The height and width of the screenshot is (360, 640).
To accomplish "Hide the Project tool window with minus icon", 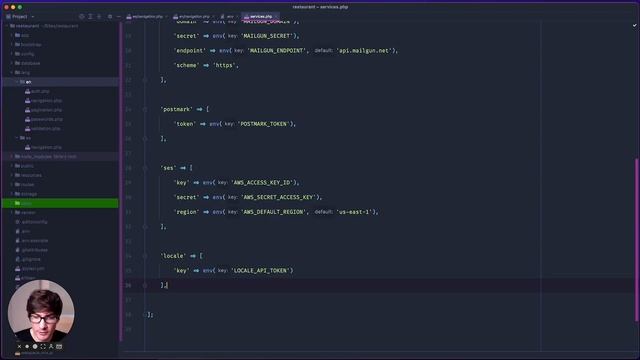I will (118, 17).
